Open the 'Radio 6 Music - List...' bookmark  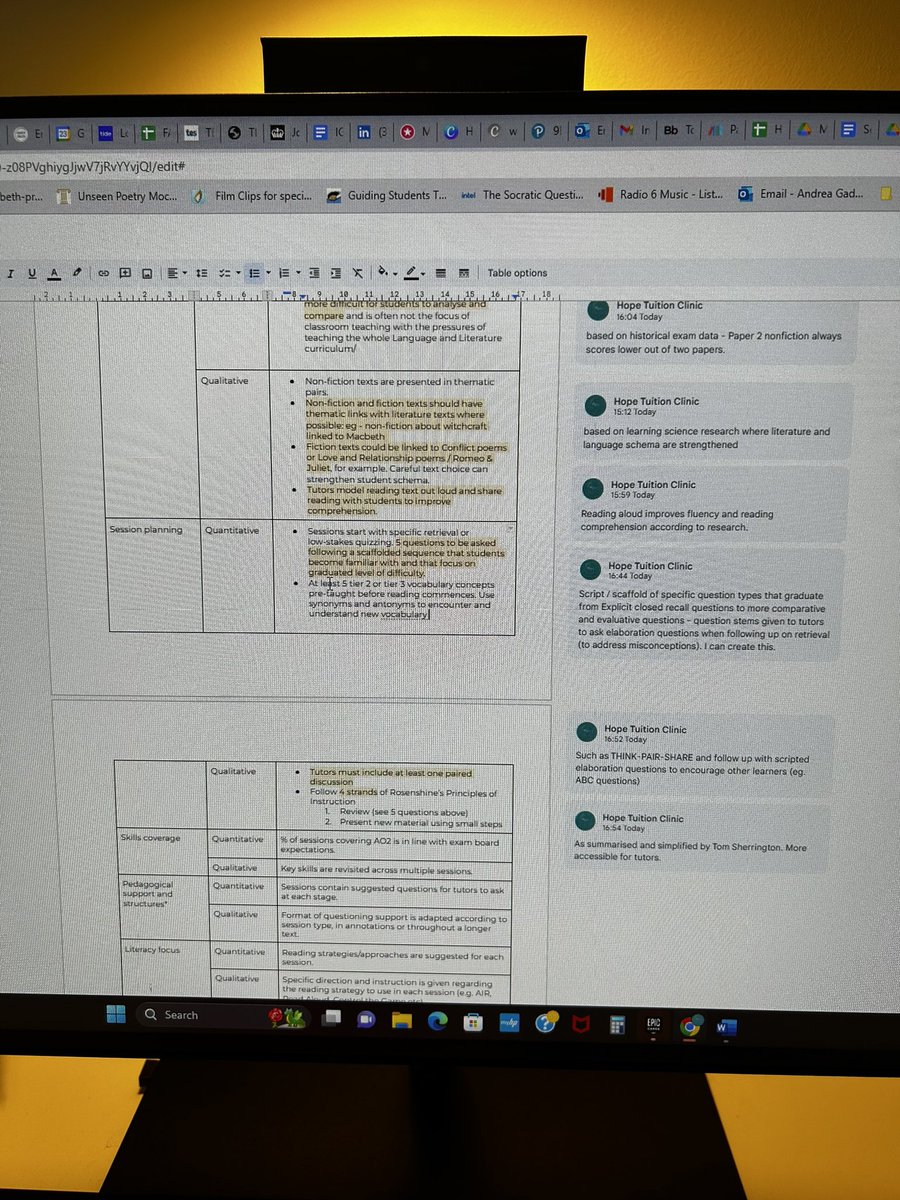click(660, 194)
